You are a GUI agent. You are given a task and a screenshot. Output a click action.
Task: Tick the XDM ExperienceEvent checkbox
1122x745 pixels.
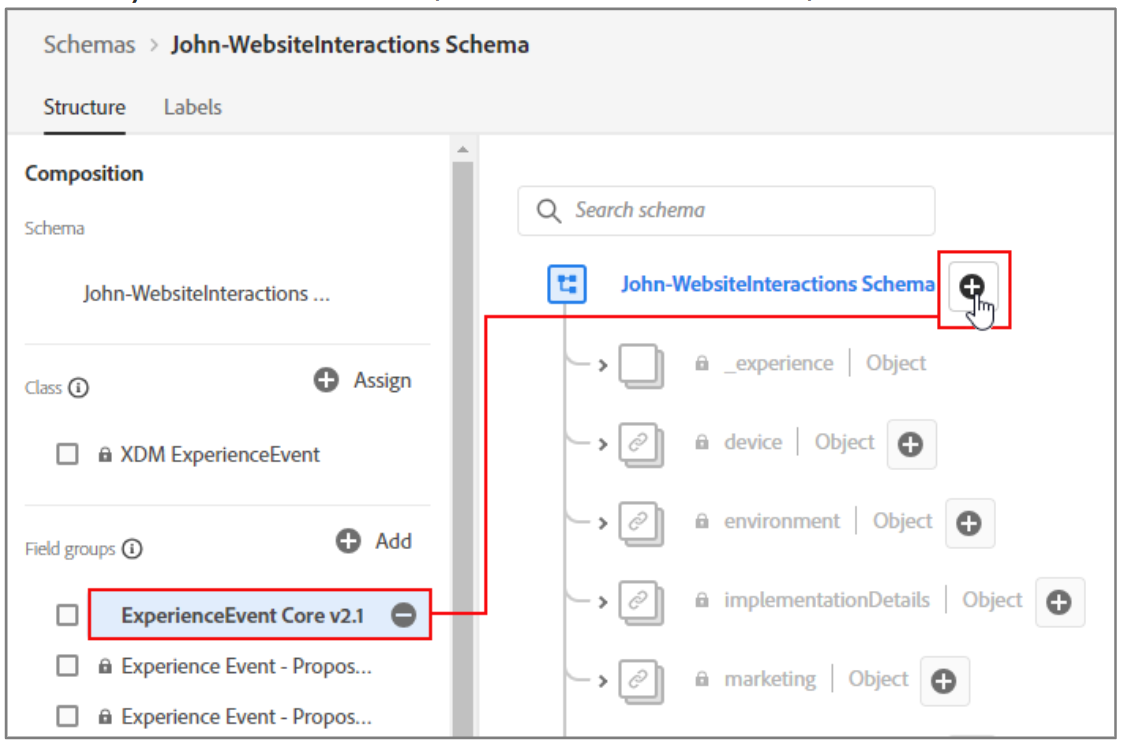[67, 454]
